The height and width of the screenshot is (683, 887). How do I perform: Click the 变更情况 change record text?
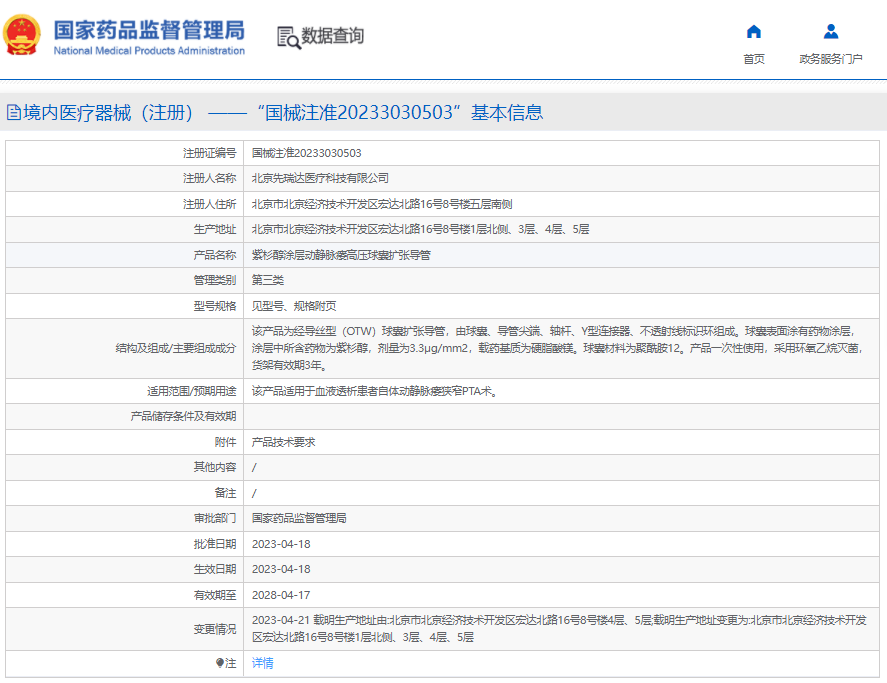point(559,629)
